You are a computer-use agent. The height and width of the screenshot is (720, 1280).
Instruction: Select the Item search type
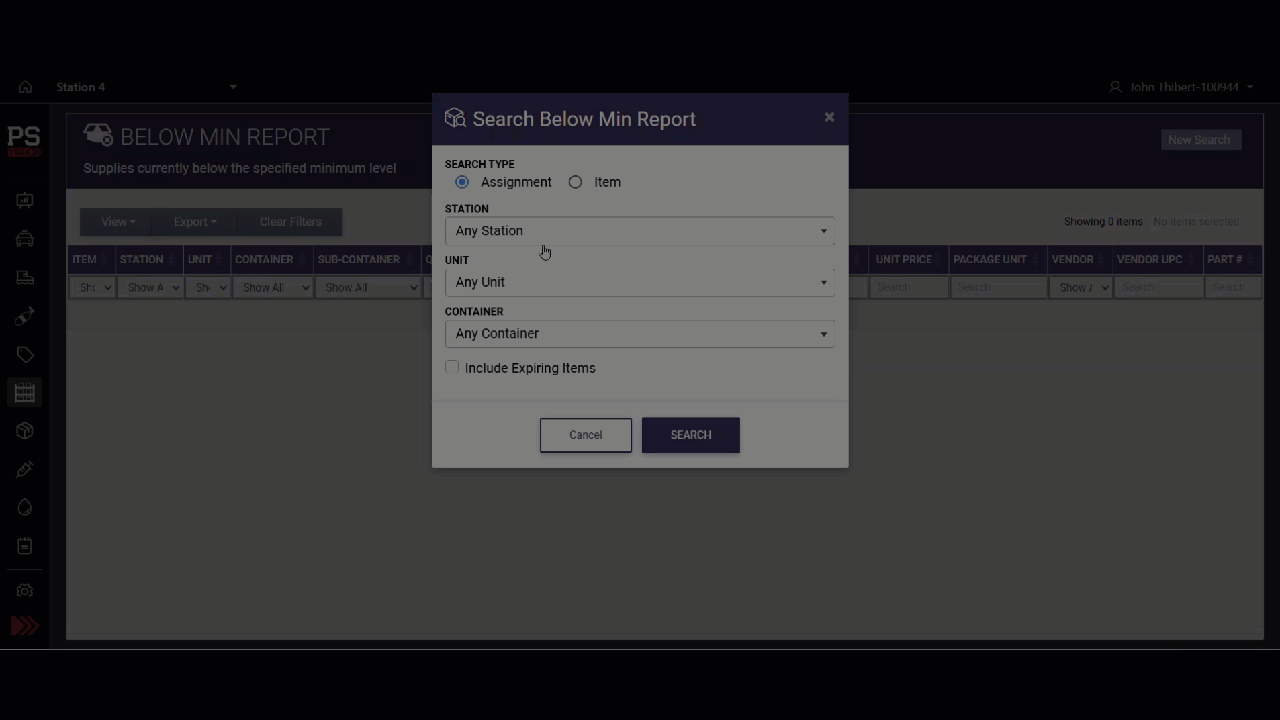pyautogui.click(x=575, y=182)
